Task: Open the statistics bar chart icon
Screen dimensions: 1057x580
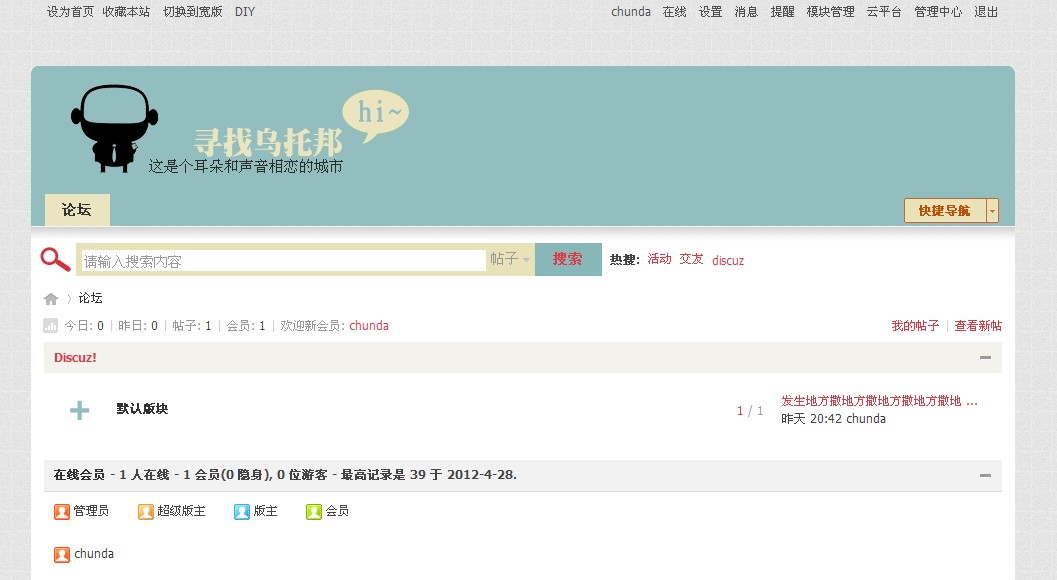Action: [51, 326]
